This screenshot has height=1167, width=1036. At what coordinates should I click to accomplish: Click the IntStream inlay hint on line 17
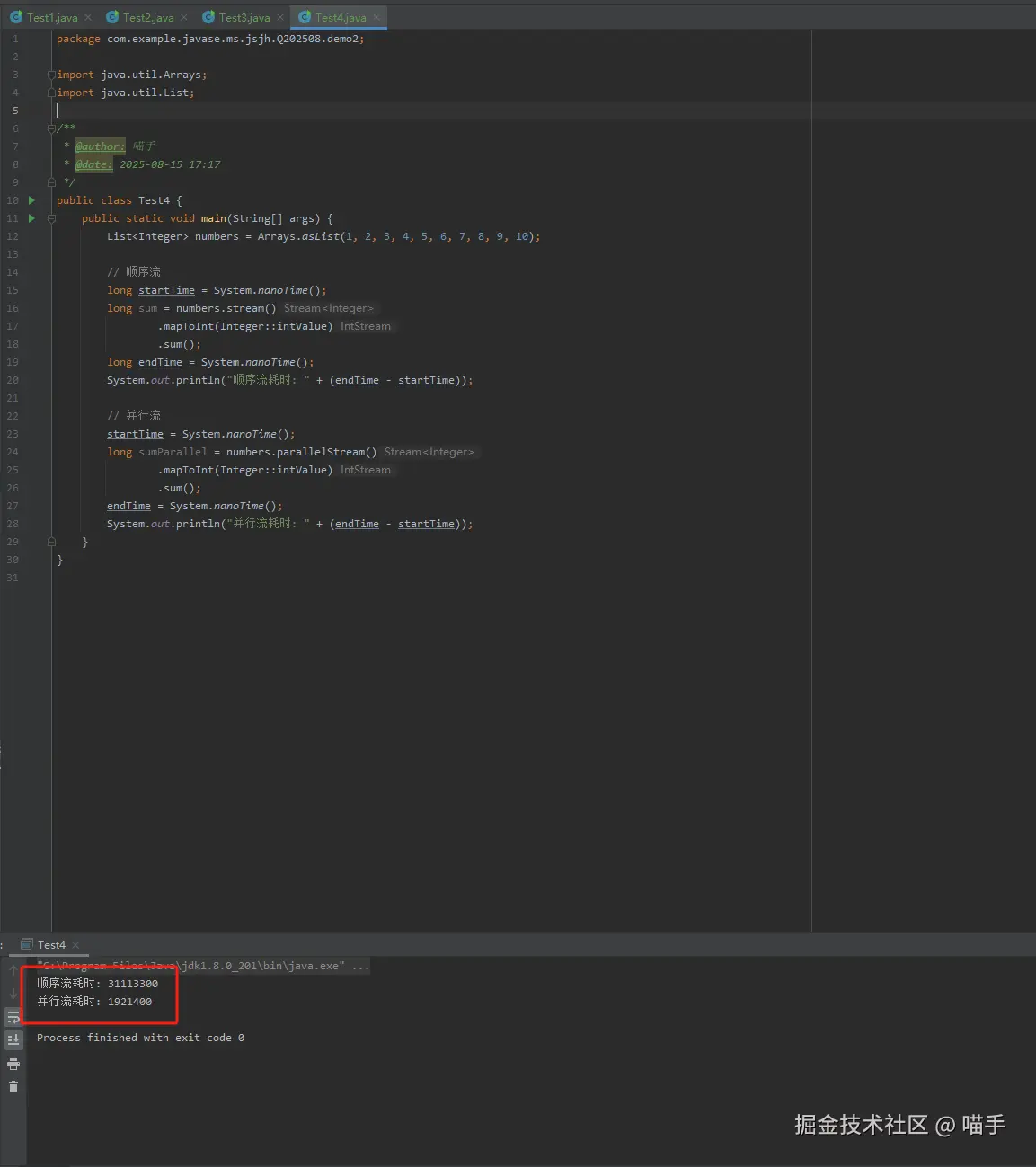(x=366, y=326)
